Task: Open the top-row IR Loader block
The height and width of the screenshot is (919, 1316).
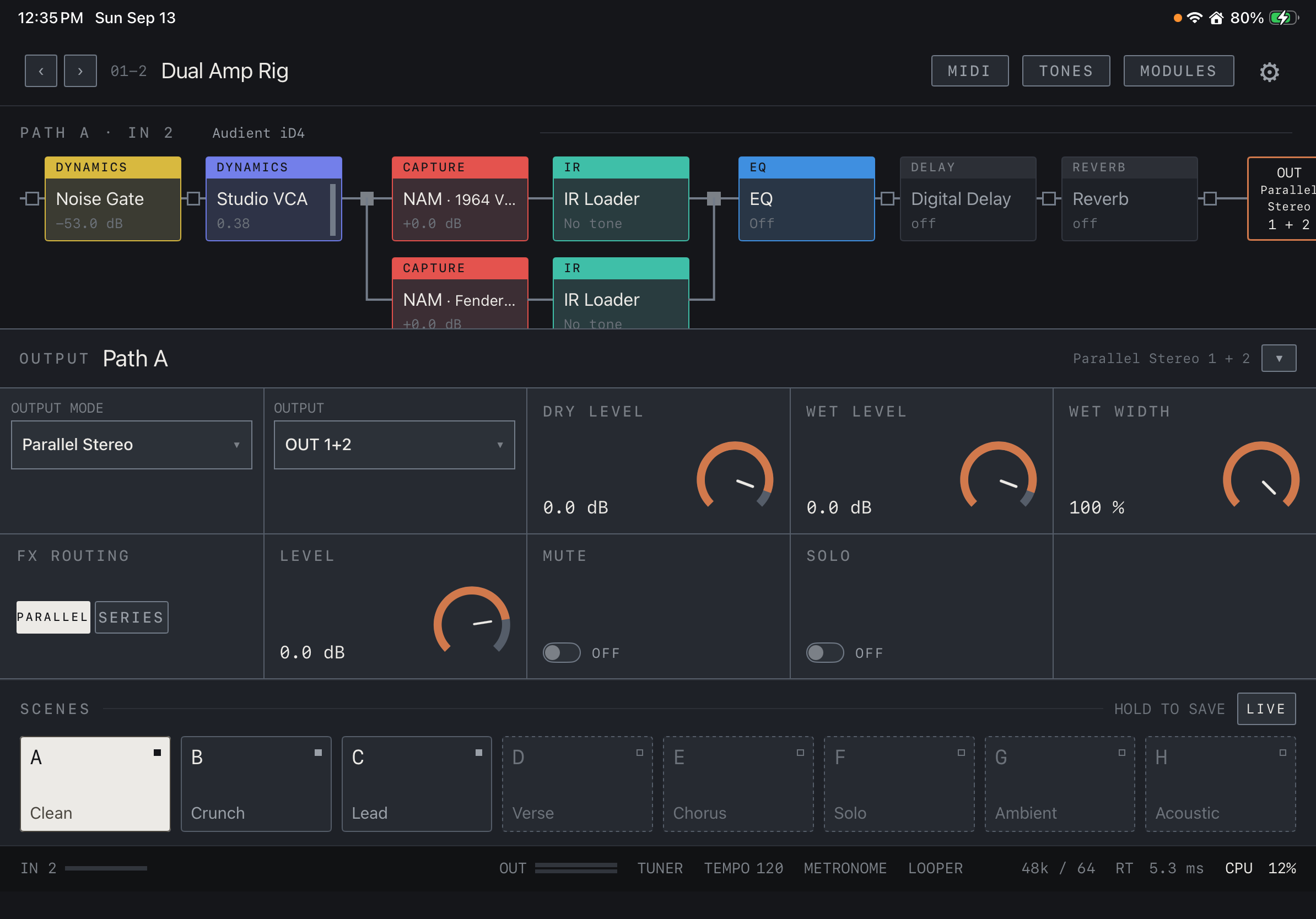Action: point(621,199)
